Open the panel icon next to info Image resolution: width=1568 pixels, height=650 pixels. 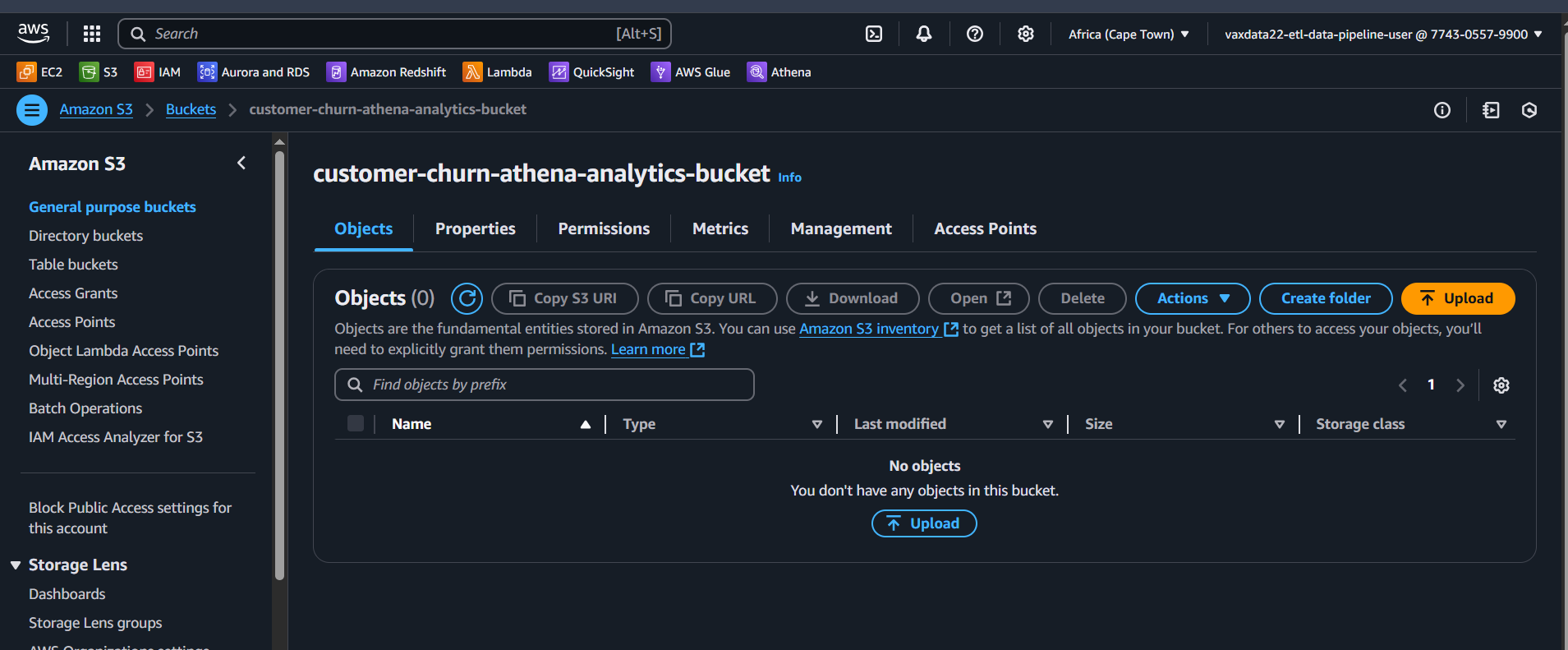coord(1491,110)
